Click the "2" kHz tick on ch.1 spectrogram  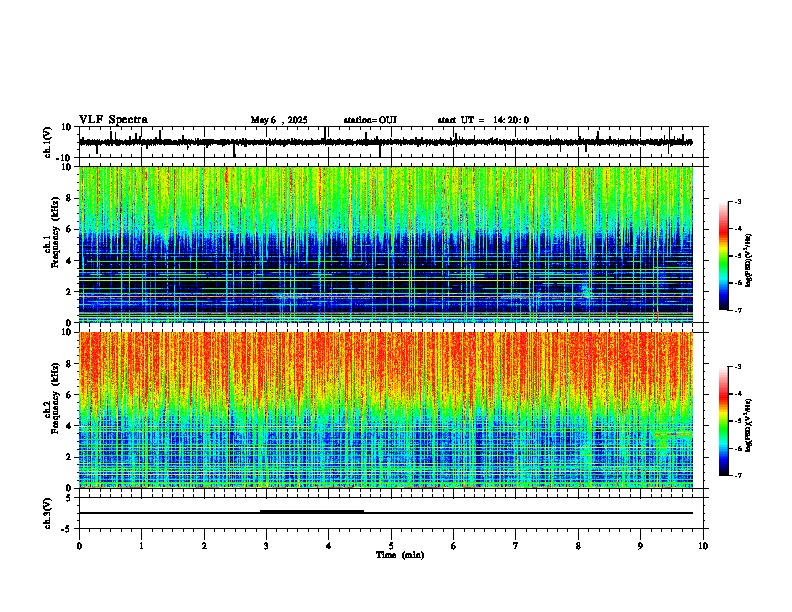click(70, 291)
